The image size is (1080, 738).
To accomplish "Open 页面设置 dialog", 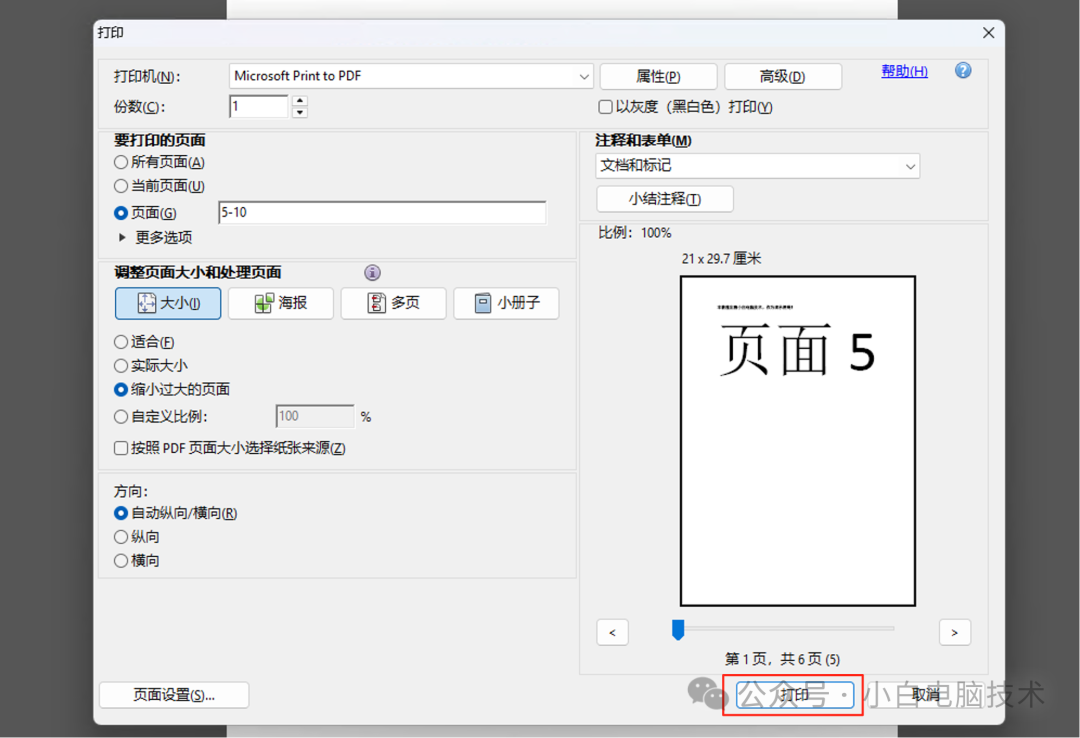I will pyautogui.click(x=173, y=694).
